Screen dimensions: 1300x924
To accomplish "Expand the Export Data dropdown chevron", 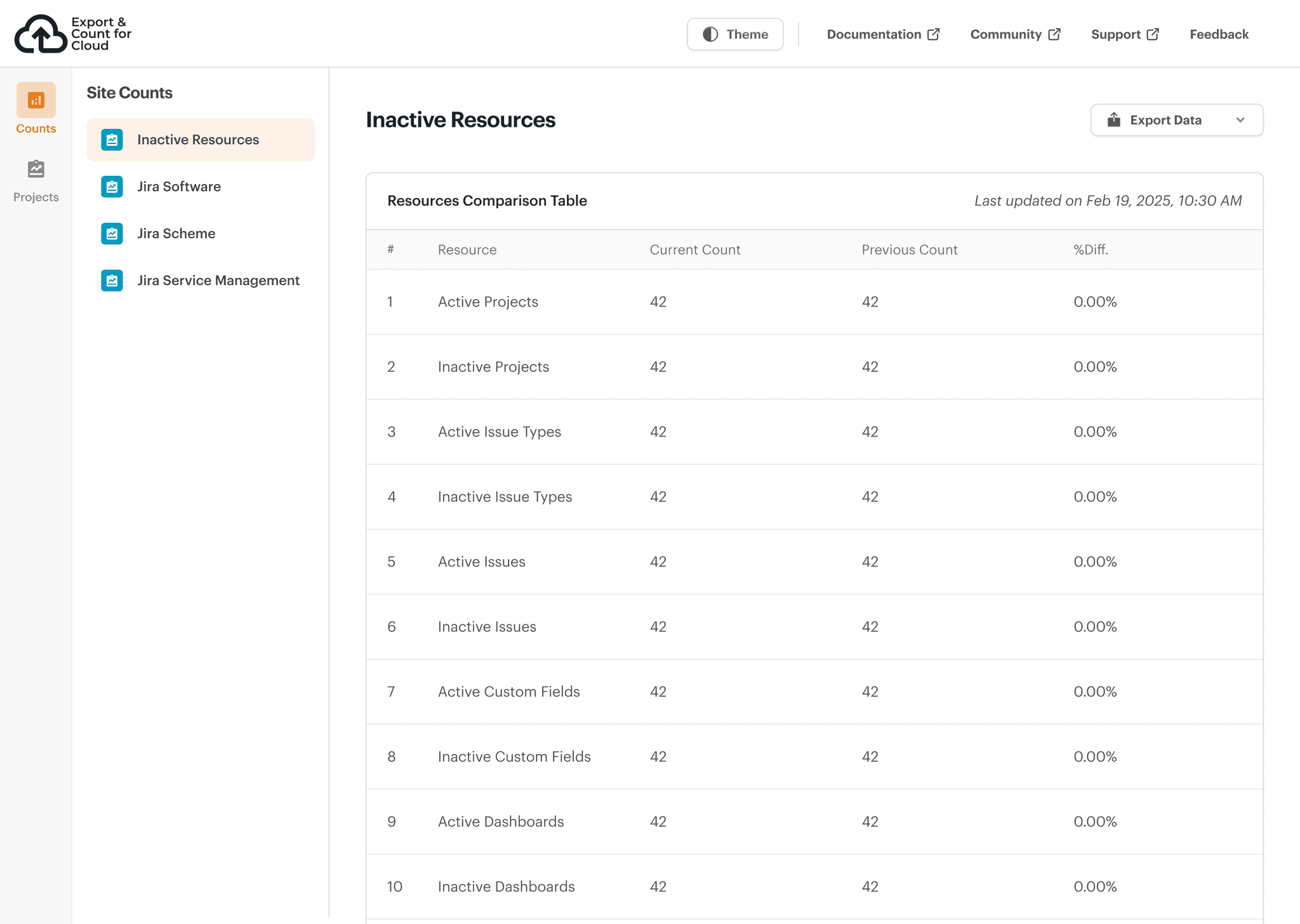I will tap(1241, 120).
